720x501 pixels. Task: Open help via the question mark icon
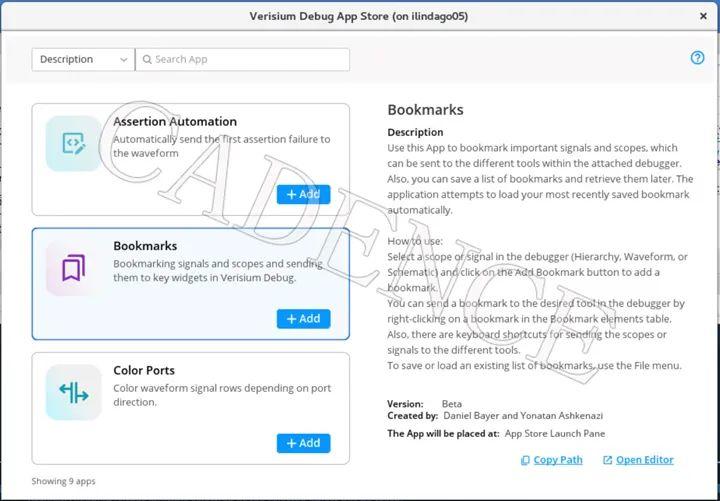pos(698,58)
